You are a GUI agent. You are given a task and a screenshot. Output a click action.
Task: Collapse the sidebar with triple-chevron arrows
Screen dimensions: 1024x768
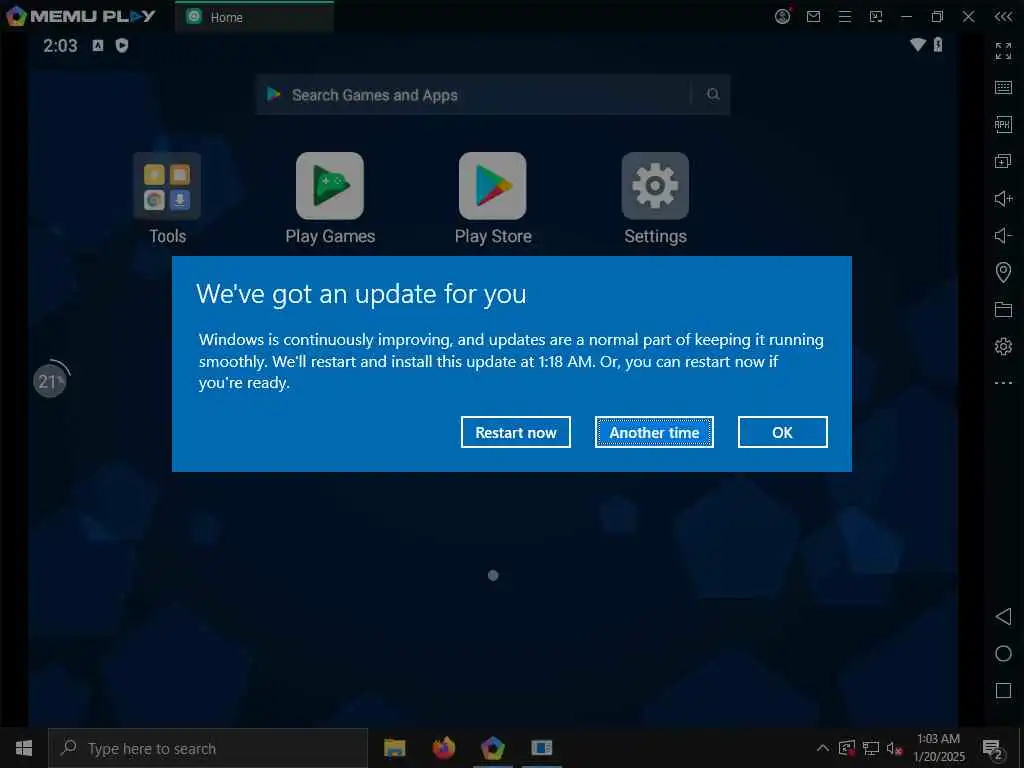point(1003,16)
